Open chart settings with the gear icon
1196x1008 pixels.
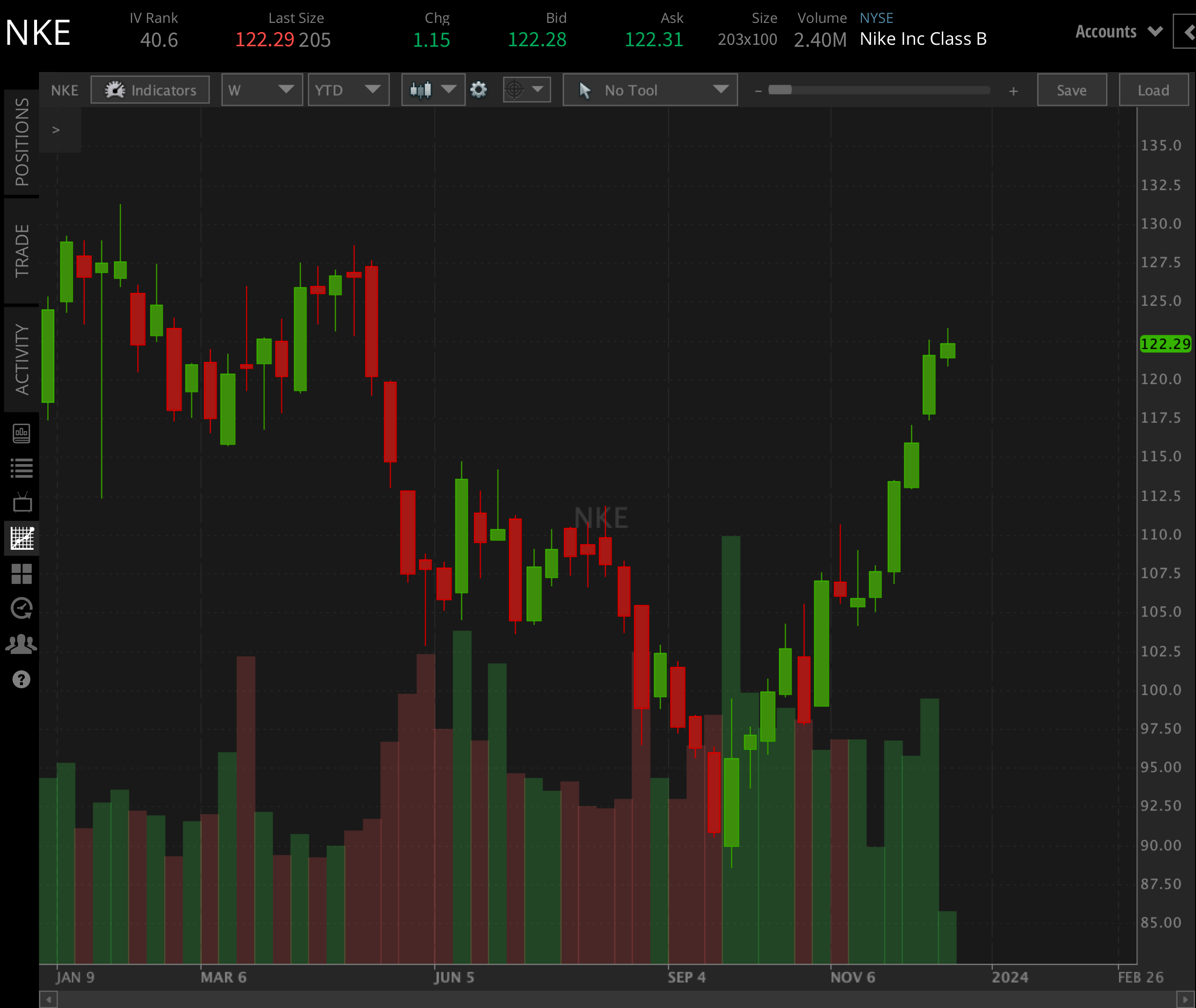tap(480, 90)
